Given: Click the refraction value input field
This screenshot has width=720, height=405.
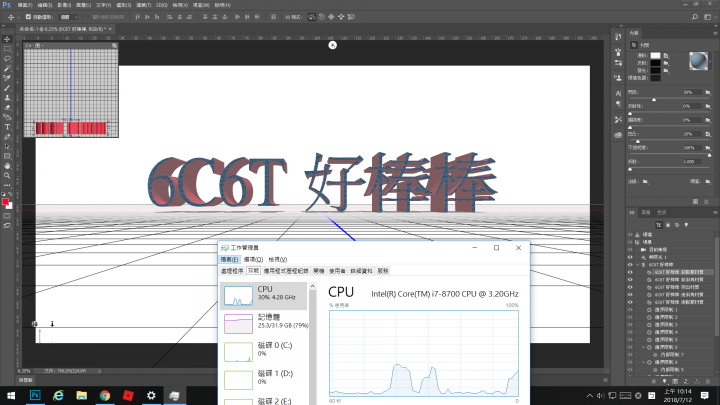Looking at the screenshot, I should [x=692, y=162].
